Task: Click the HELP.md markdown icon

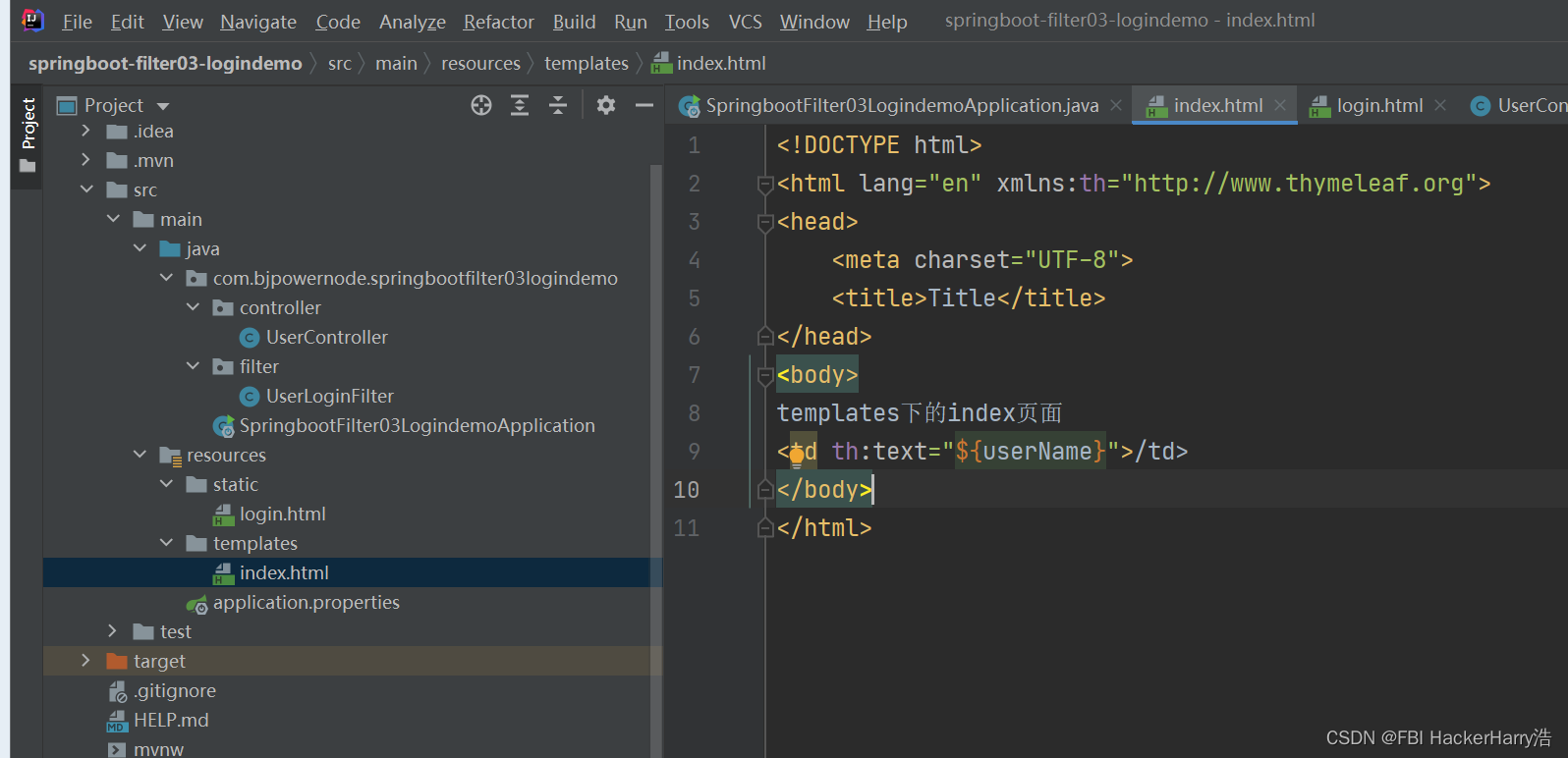Action: point(117,721)
